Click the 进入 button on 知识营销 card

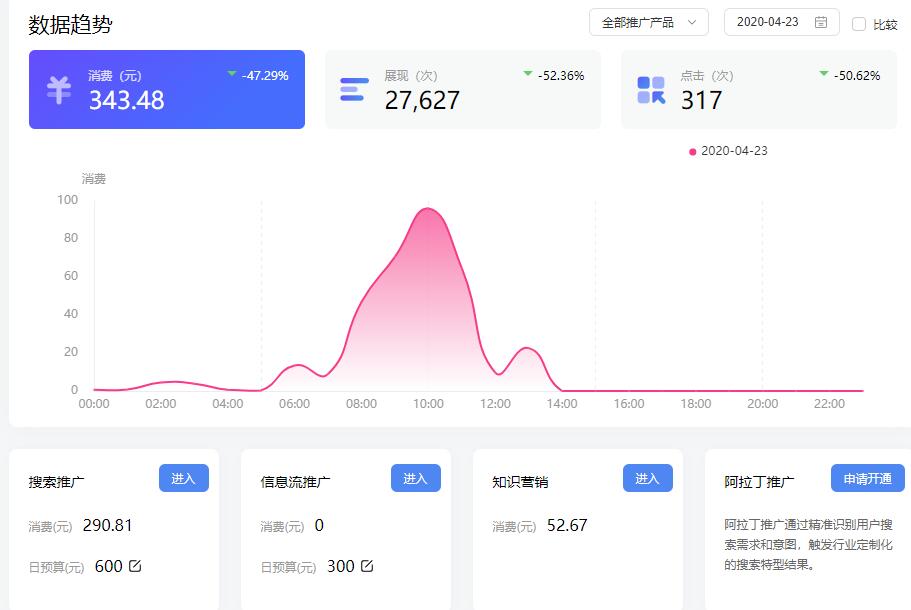[648, 478]
